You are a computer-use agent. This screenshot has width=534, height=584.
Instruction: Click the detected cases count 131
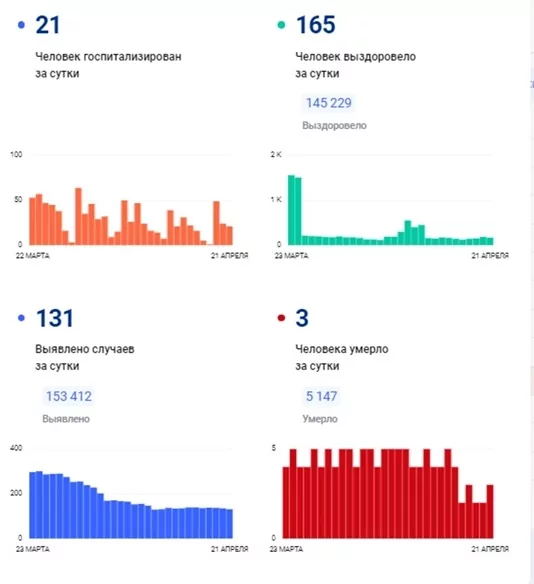point(55,318)
